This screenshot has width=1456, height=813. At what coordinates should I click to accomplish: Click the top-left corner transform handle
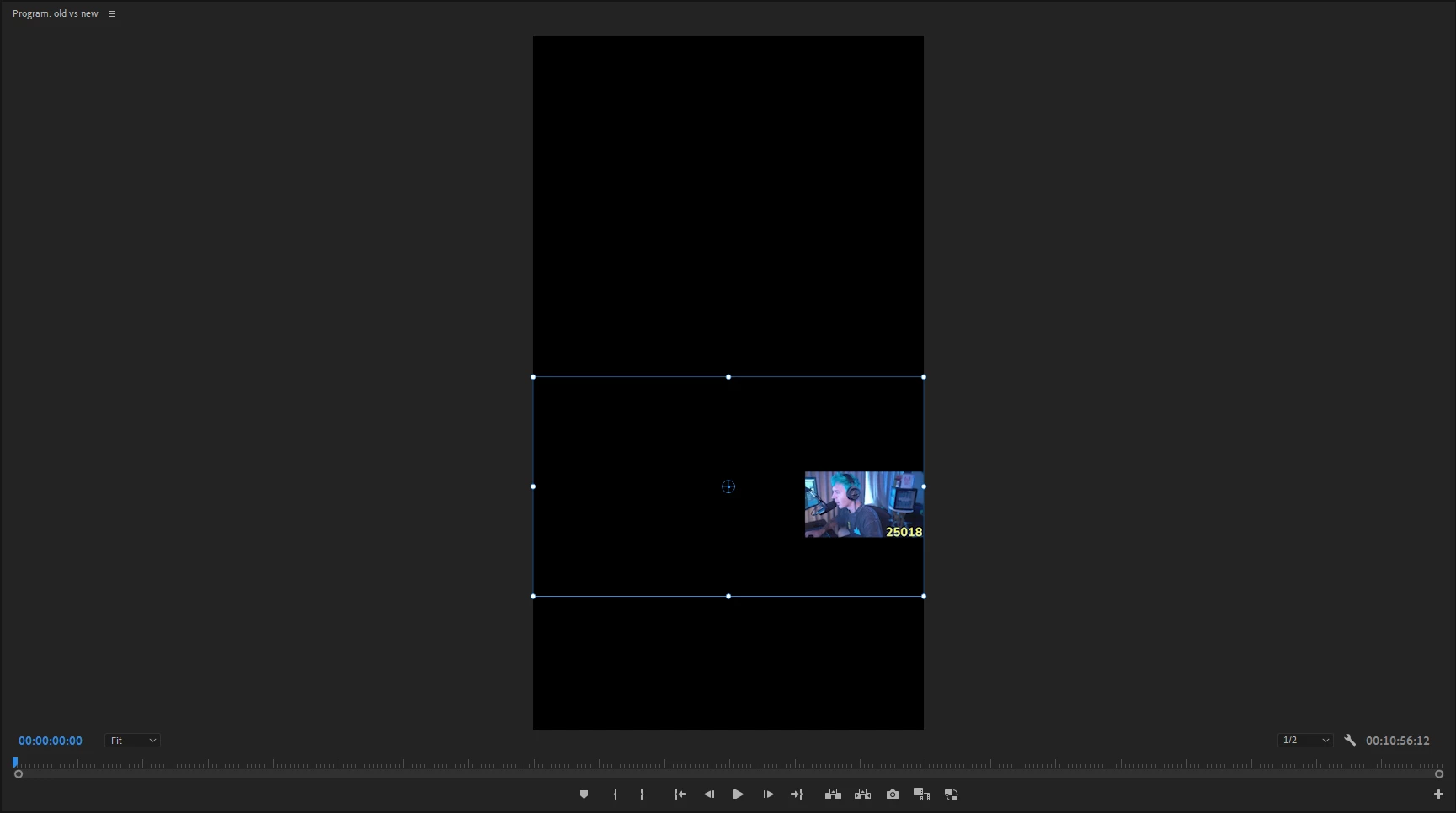pos(533,377)
